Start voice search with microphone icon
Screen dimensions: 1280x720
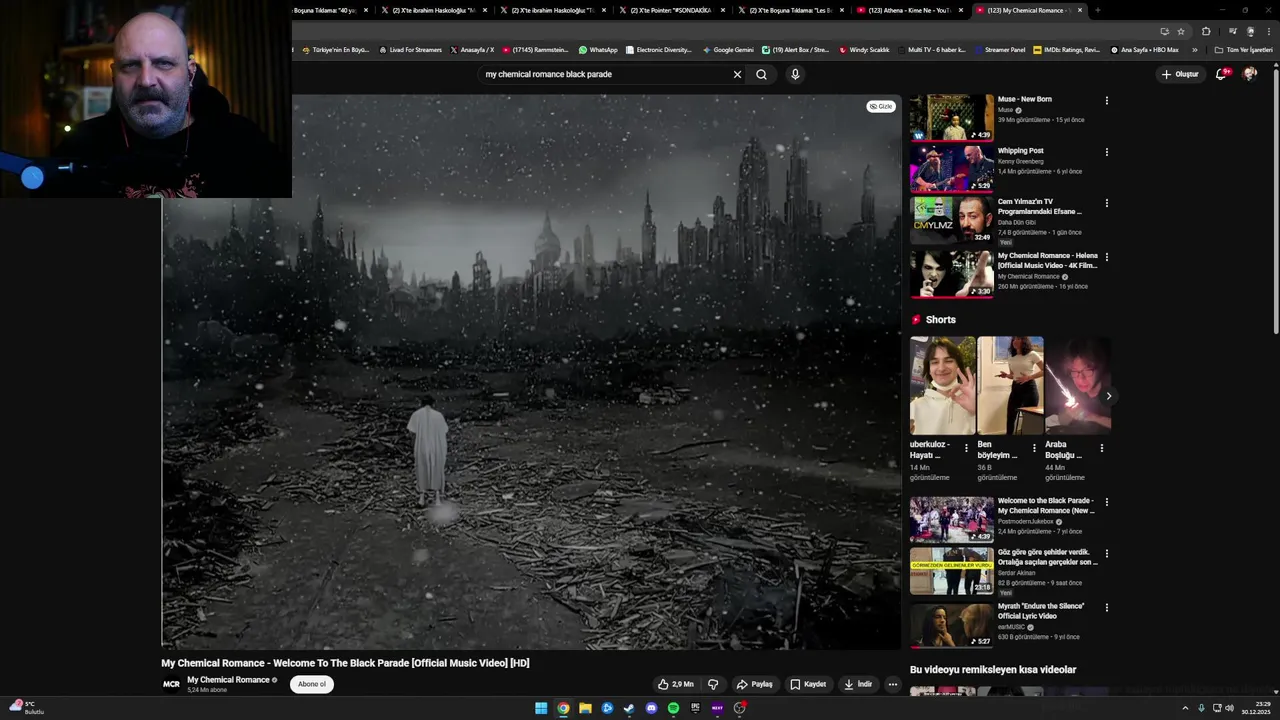click(x=795, y=74)
